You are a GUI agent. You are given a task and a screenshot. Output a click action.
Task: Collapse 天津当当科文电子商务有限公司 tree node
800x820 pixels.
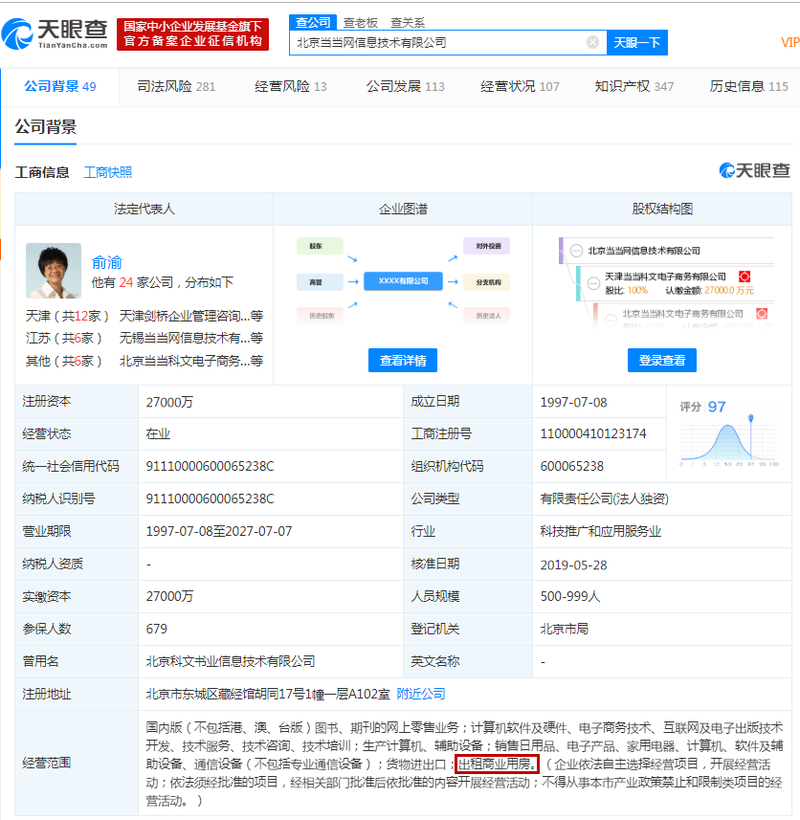(593, 283)
